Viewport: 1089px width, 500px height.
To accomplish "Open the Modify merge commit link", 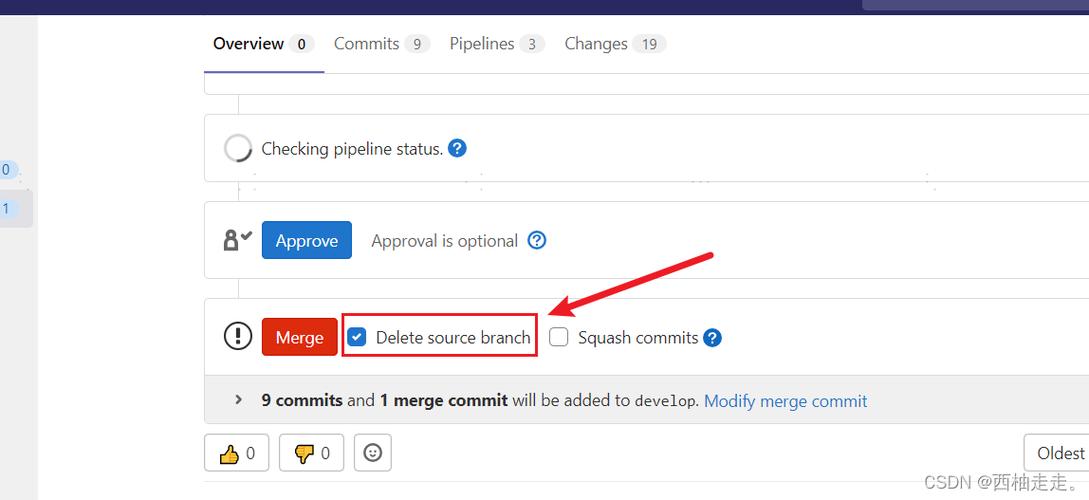I will 785,401.
